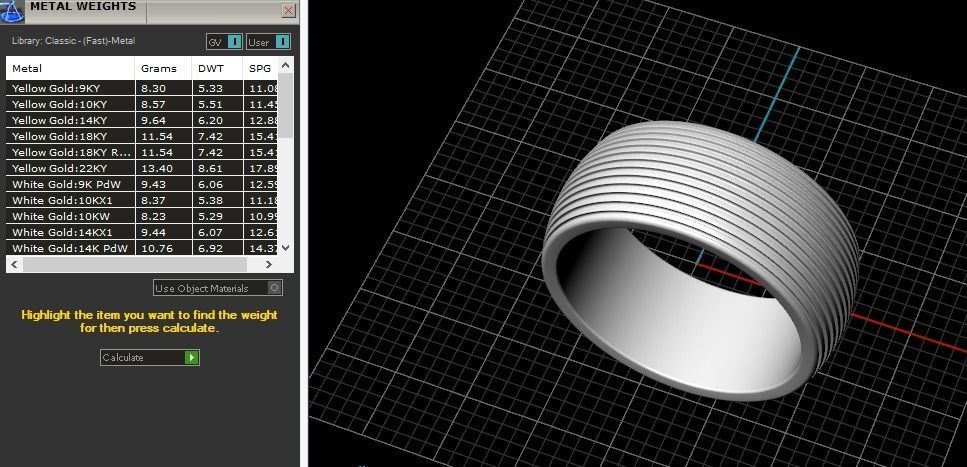Click the Metal Weights panel logo icon
The height and width of the screenshot is (467, 967).
click(12, 10)
